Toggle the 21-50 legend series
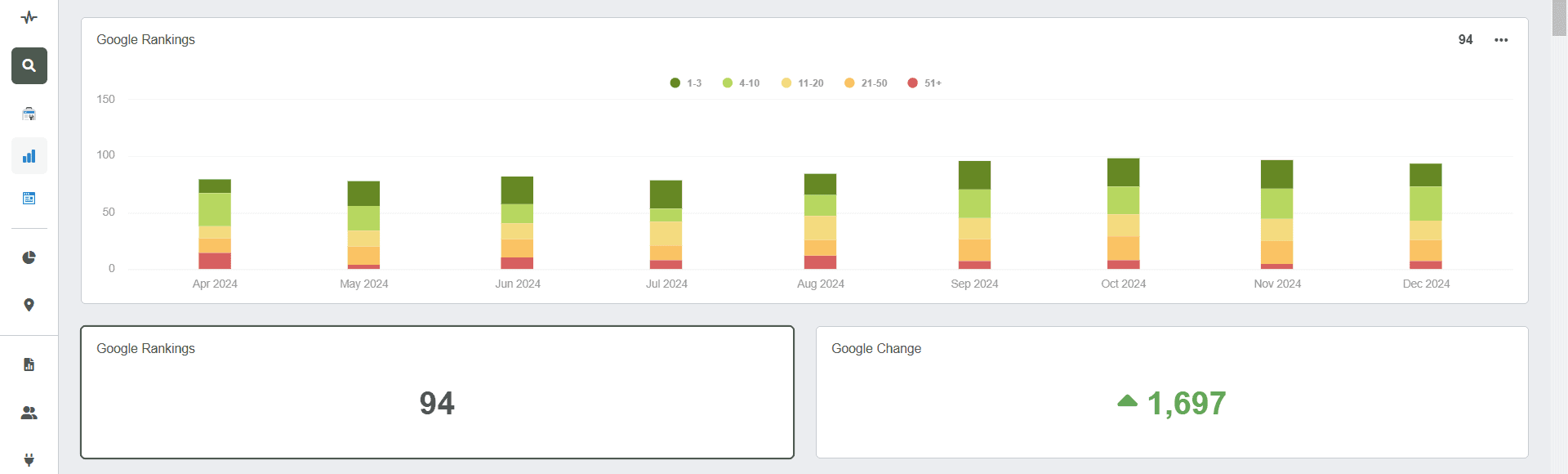 click(x=866, y=83)
